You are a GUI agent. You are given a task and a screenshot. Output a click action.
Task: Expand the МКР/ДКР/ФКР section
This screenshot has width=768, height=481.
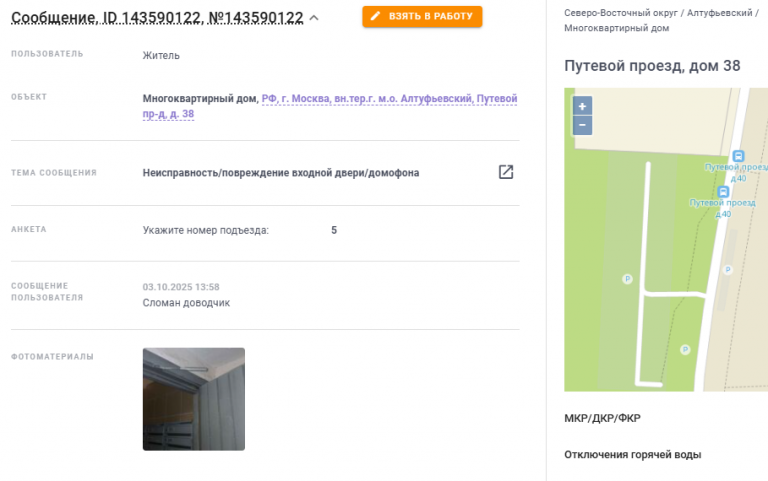602,418
